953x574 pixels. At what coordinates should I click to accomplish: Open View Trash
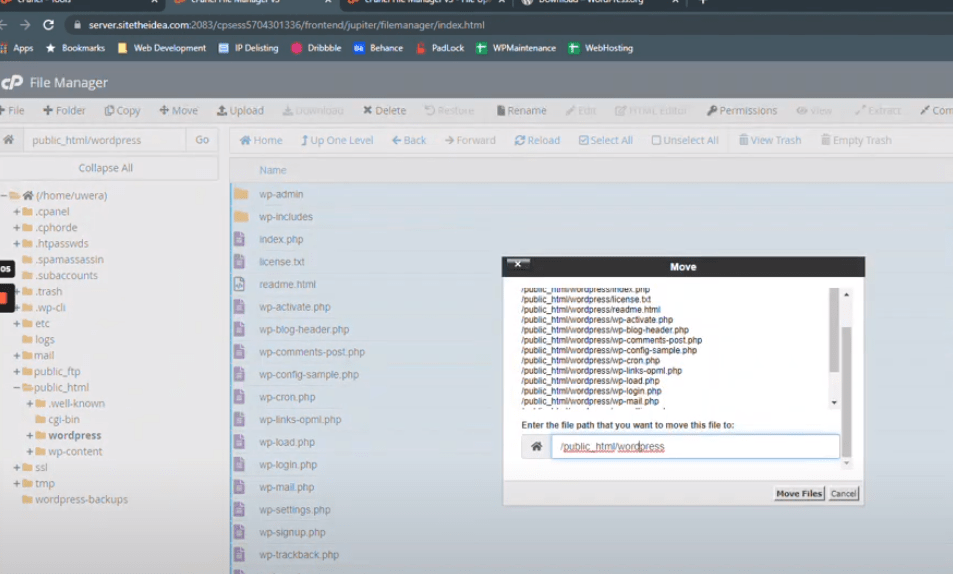[x=769, y=140]
